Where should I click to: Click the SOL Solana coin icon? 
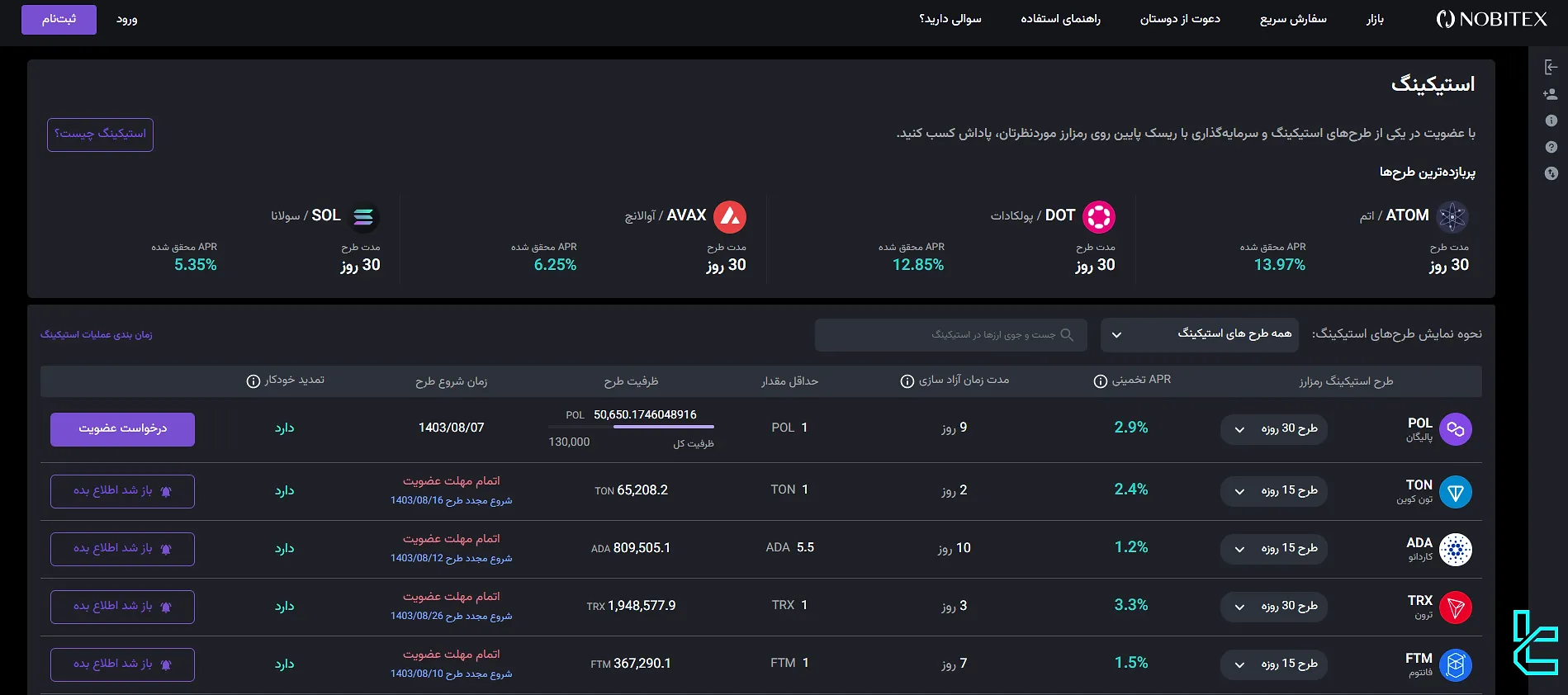click(x=363, y=217)
